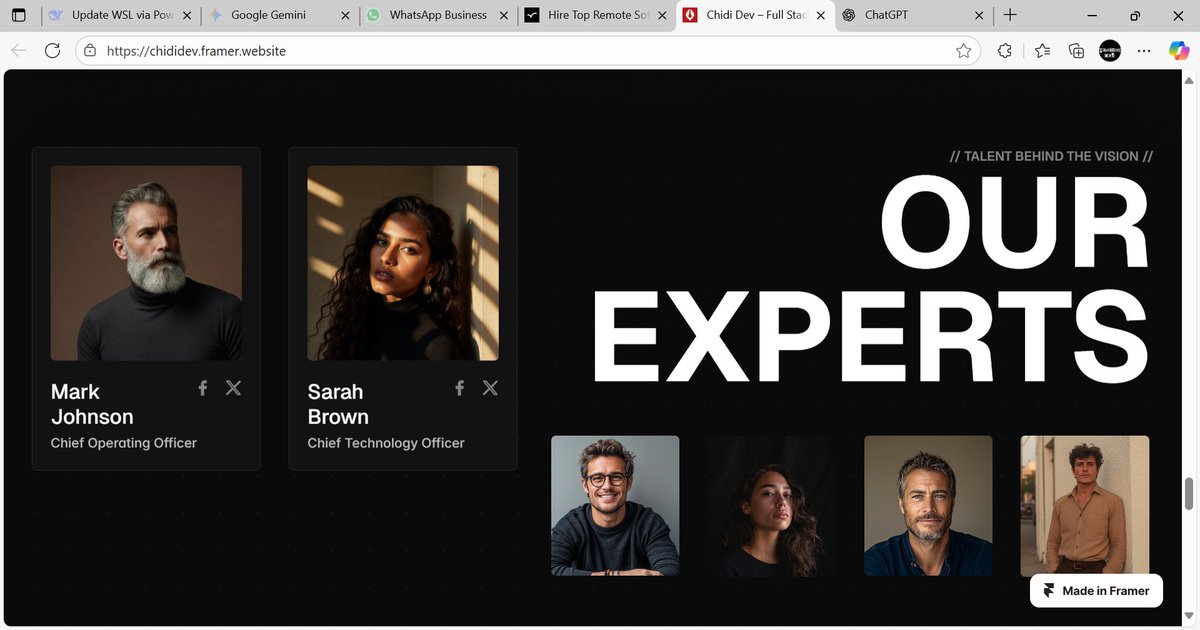Close the WhatsApp Business tab
The width and height of the screenshot is (1200, 630).
click(x=505, y=15)
